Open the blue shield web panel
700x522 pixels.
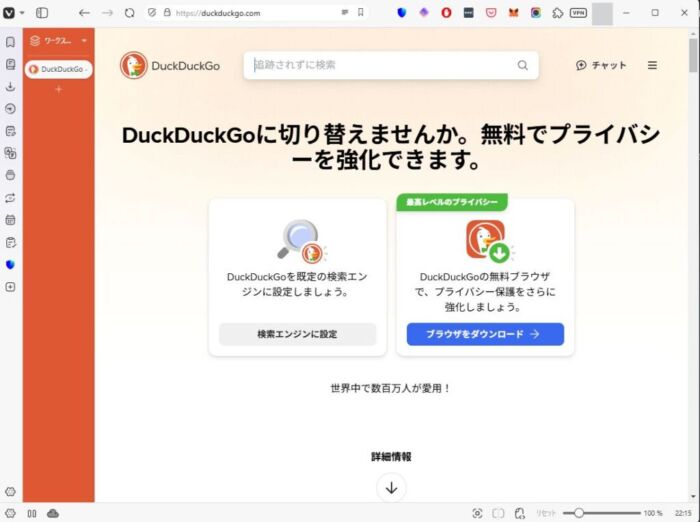coord(10,264)
